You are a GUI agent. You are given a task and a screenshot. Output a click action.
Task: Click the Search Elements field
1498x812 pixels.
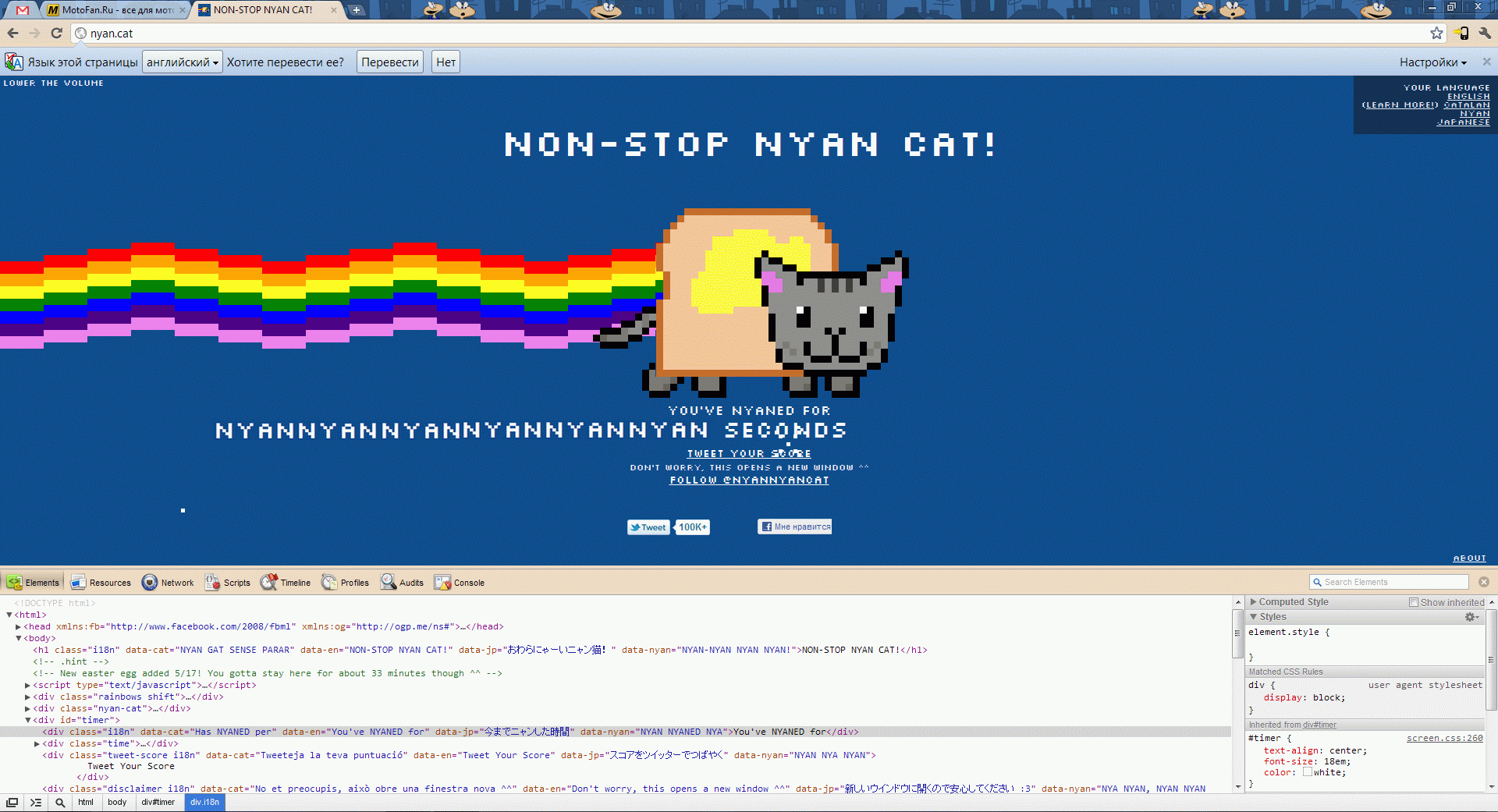point(1389,582)
